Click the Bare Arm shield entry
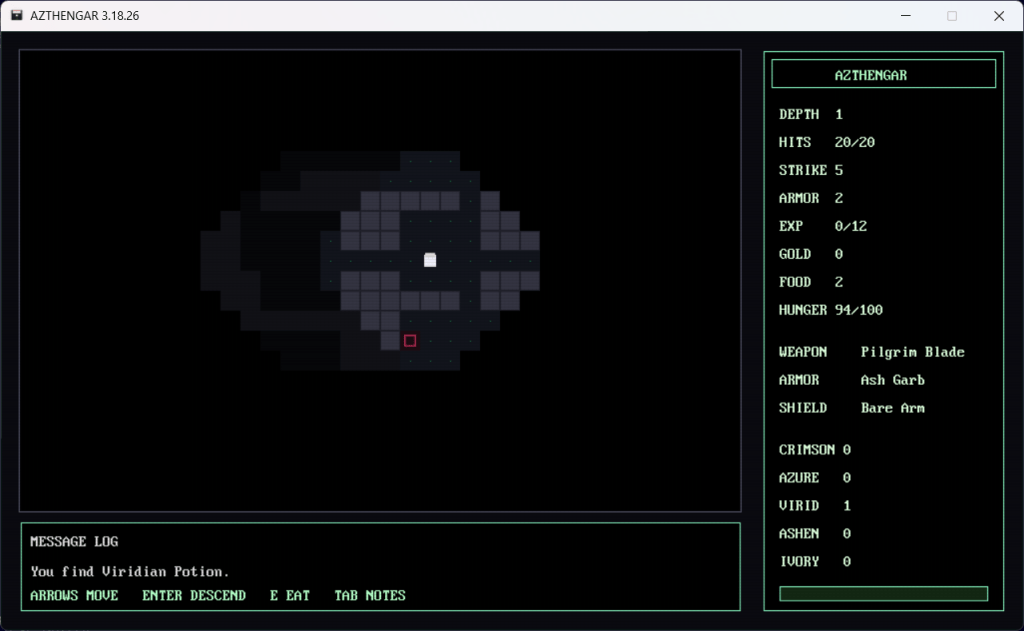This screenshot has width=1024, height=631. (x=892, y=408)
